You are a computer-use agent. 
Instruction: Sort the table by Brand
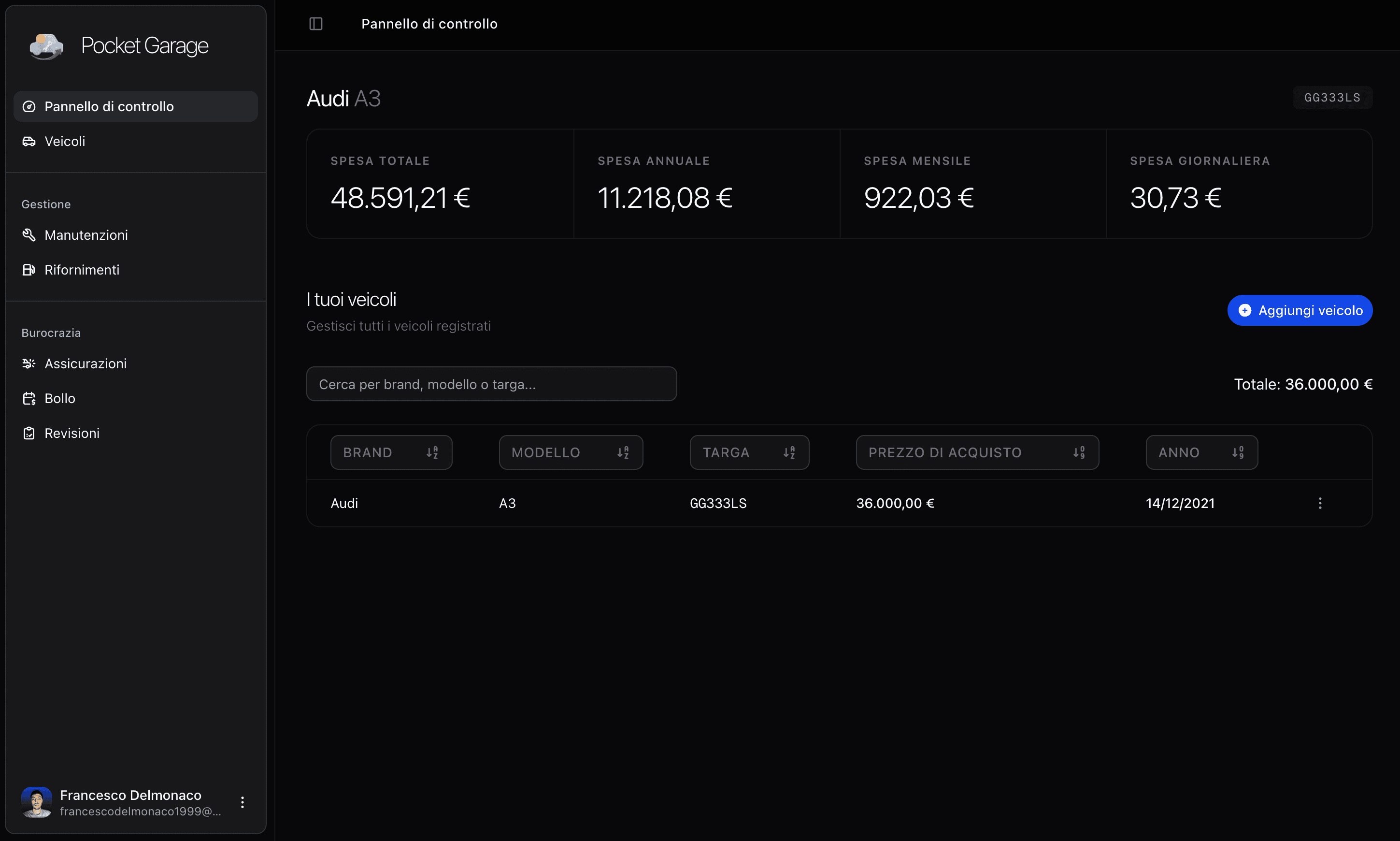(391, 452)
